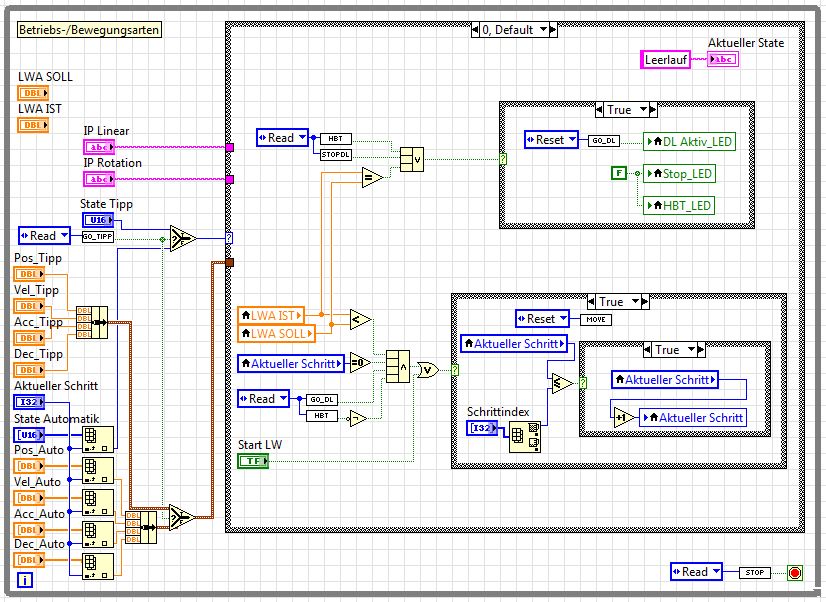Click the MOVE element

click(x=596, y=319)
